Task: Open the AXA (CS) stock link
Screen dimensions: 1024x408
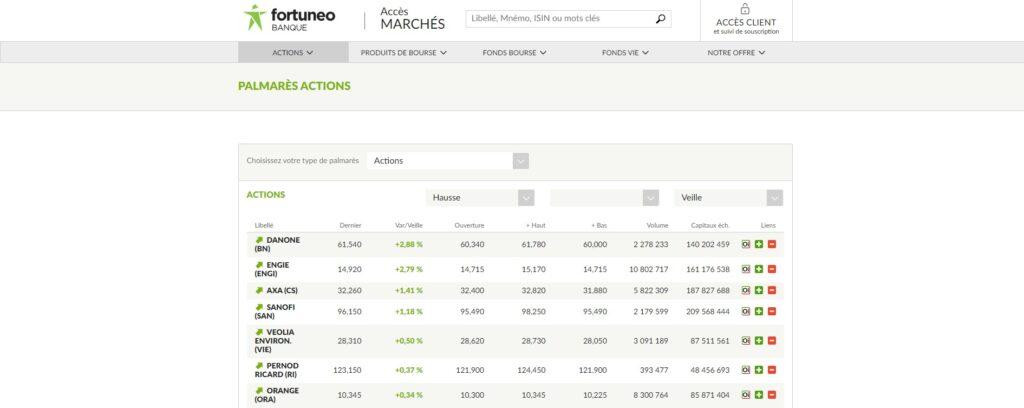Action: (276, 290)
